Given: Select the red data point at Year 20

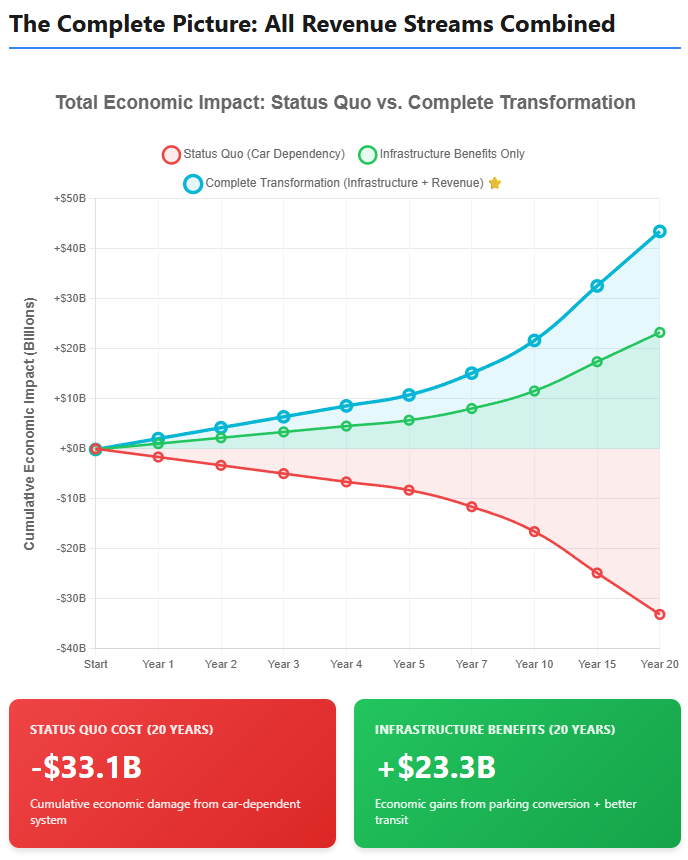Looking at the screenshot, I should pos(660,614).
